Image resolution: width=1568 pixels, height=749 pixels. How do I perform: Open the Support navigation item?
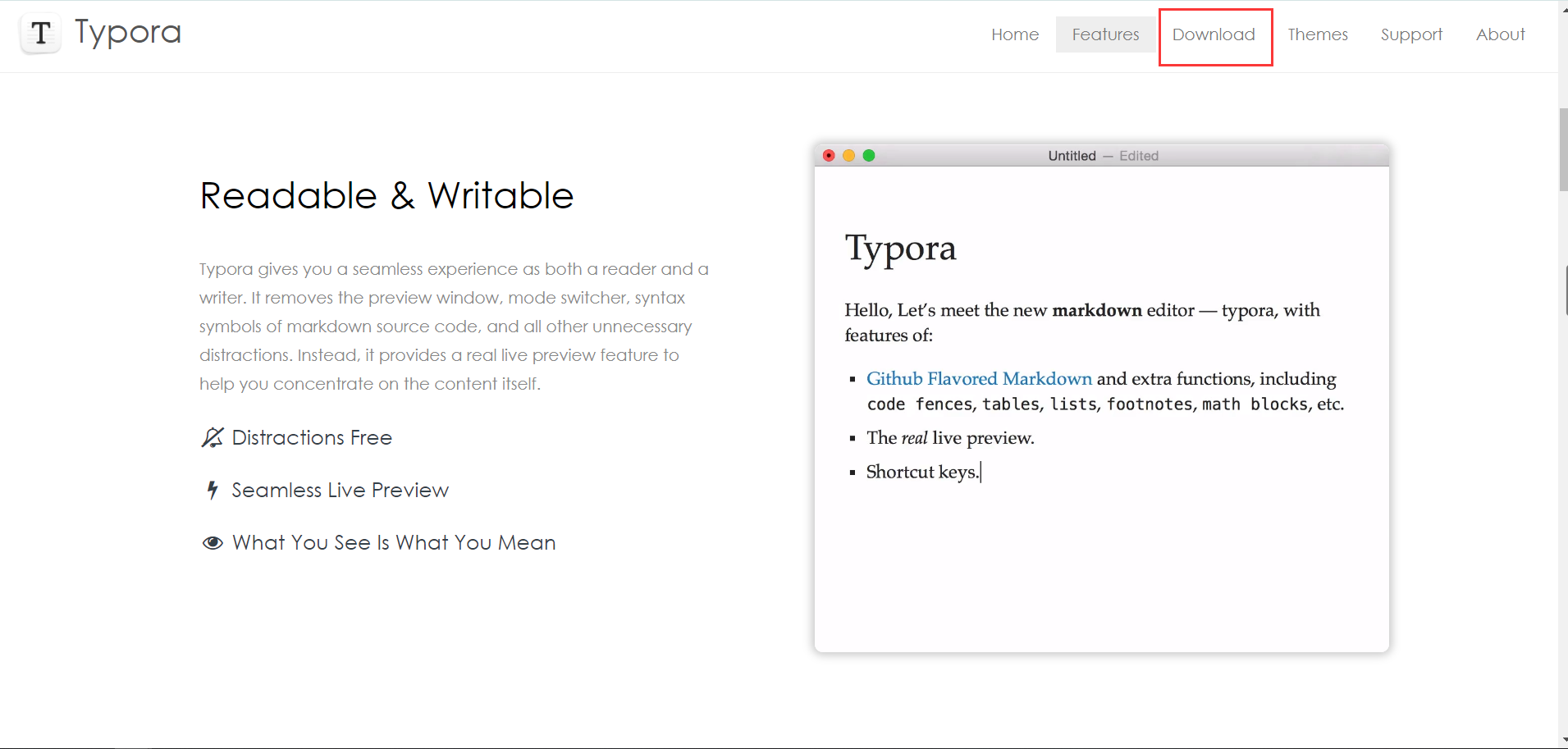(x=1411, y=34)
